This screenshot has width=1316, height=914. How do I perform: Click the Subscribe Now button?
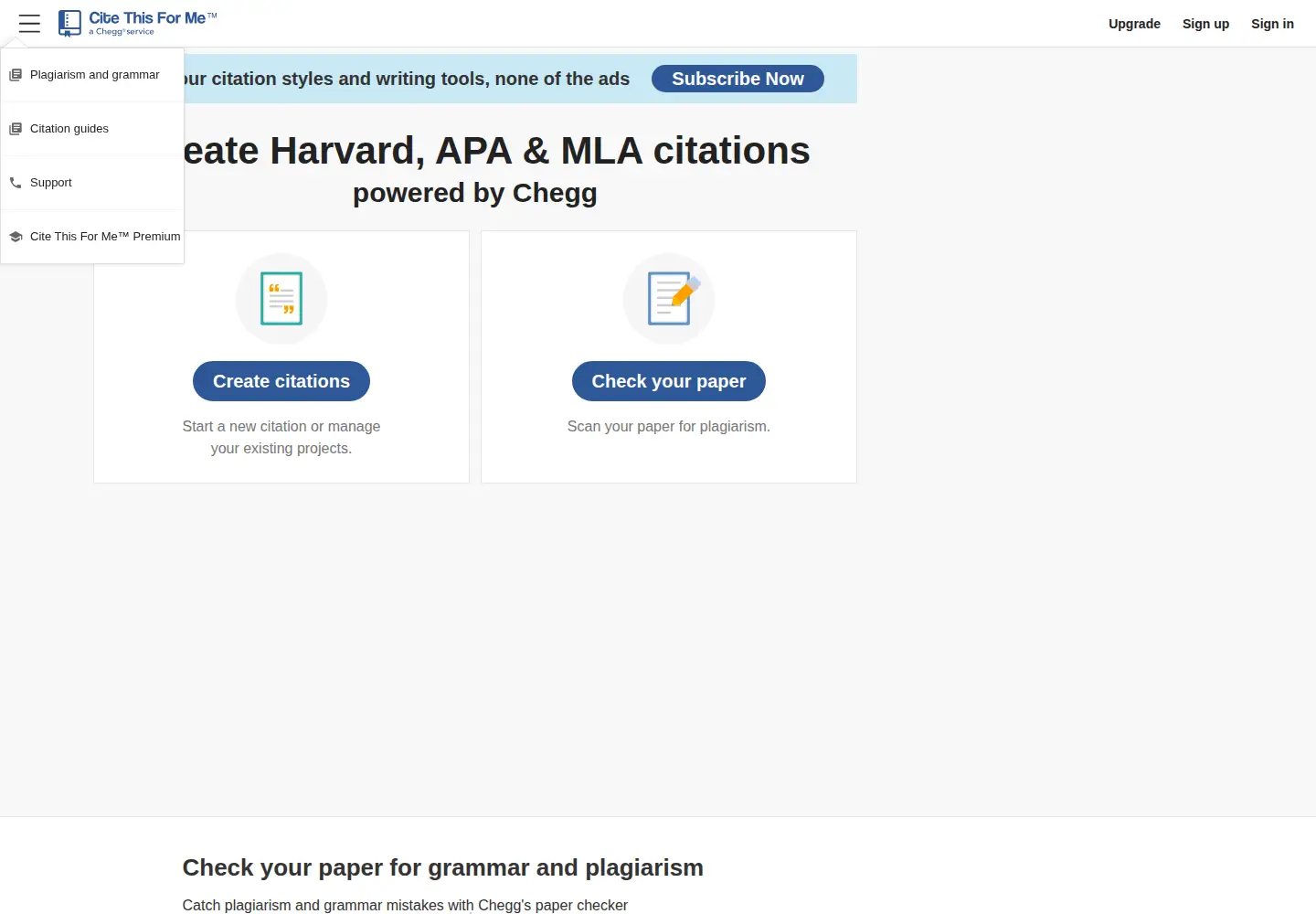(738, 79)
